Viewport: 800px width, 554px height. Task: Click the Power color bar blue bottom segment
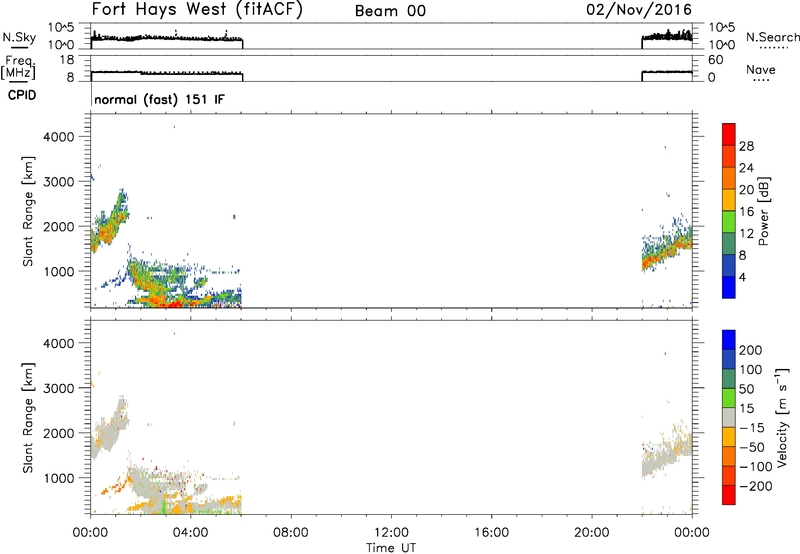[x=729, y=287]
